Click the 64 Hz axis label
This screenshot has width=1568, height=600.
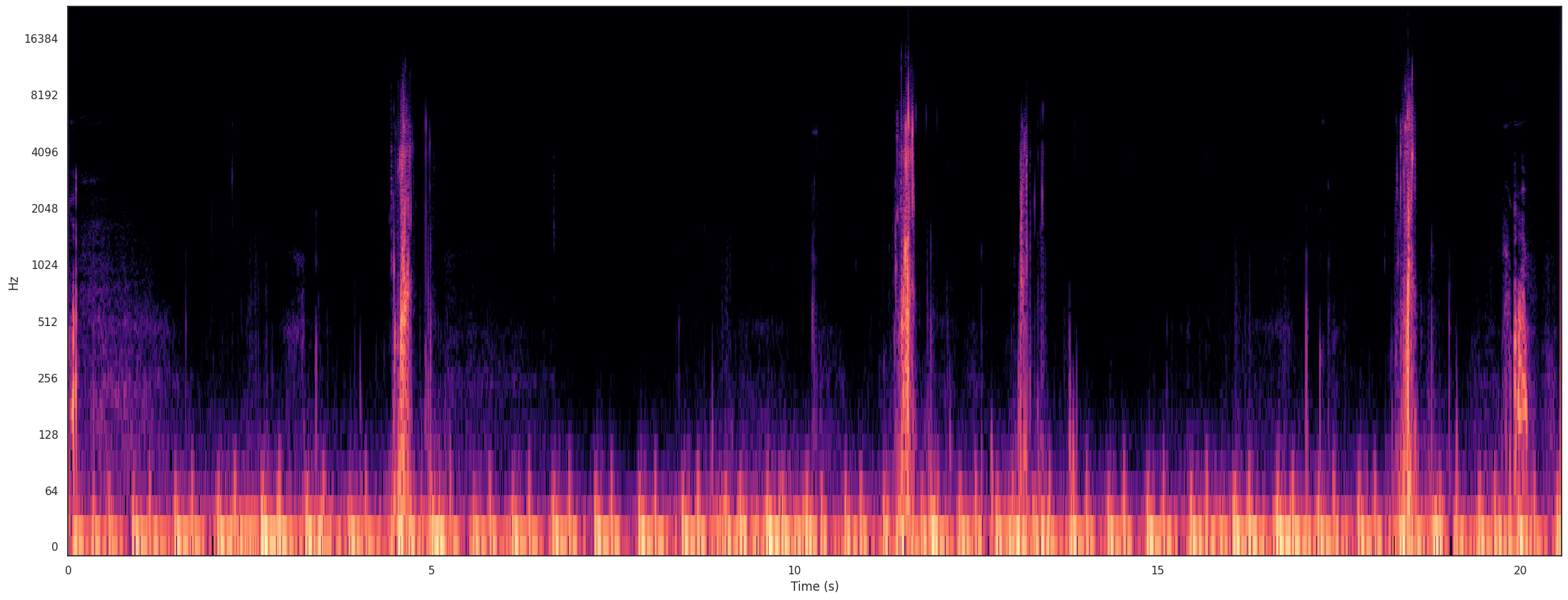(51, 491)
